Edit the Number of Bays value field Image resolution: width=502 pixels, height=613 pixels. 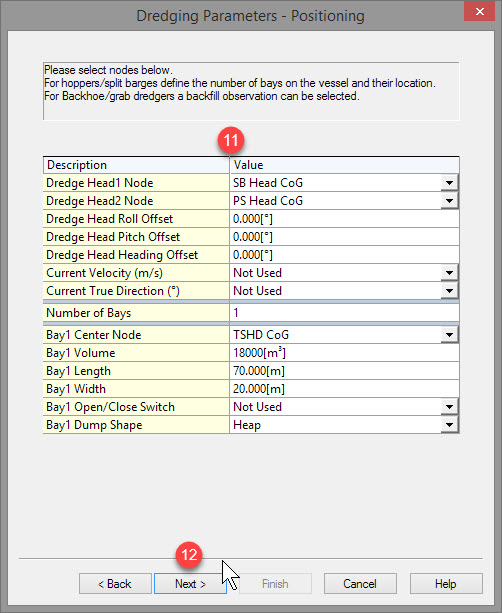[x=344, y=313]
